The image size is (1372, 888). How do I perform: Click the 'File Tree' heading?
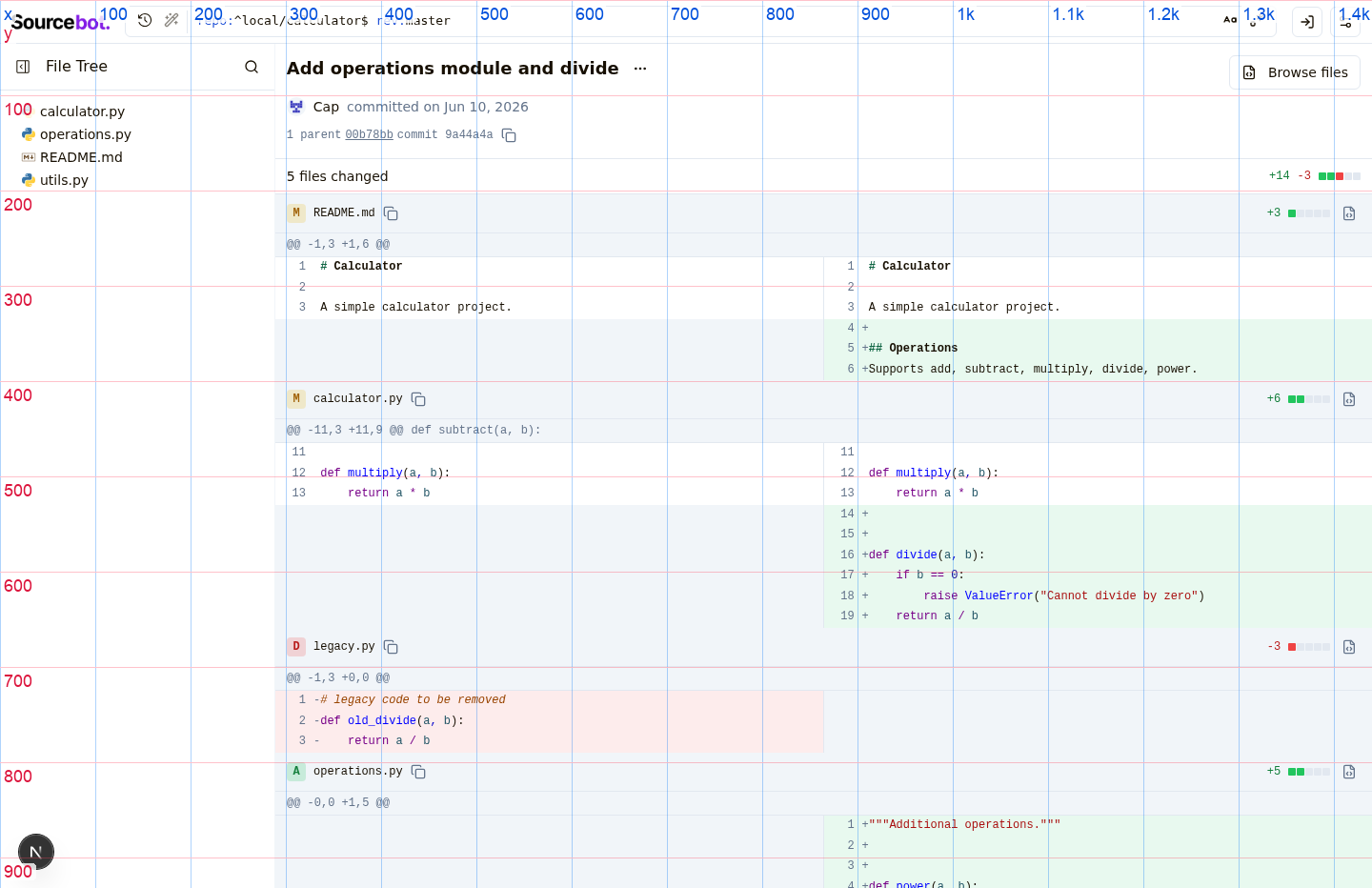76,67
